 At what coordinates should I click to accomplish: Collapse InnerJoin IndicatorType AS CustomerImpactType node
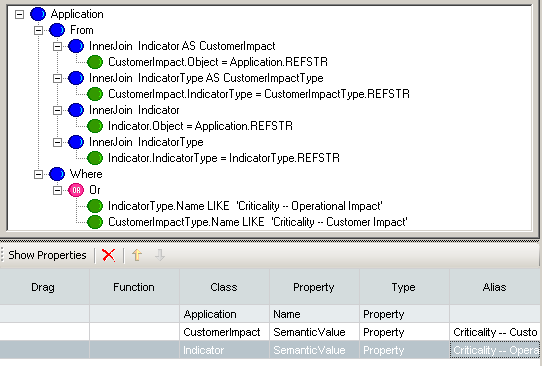click(58, 78)
